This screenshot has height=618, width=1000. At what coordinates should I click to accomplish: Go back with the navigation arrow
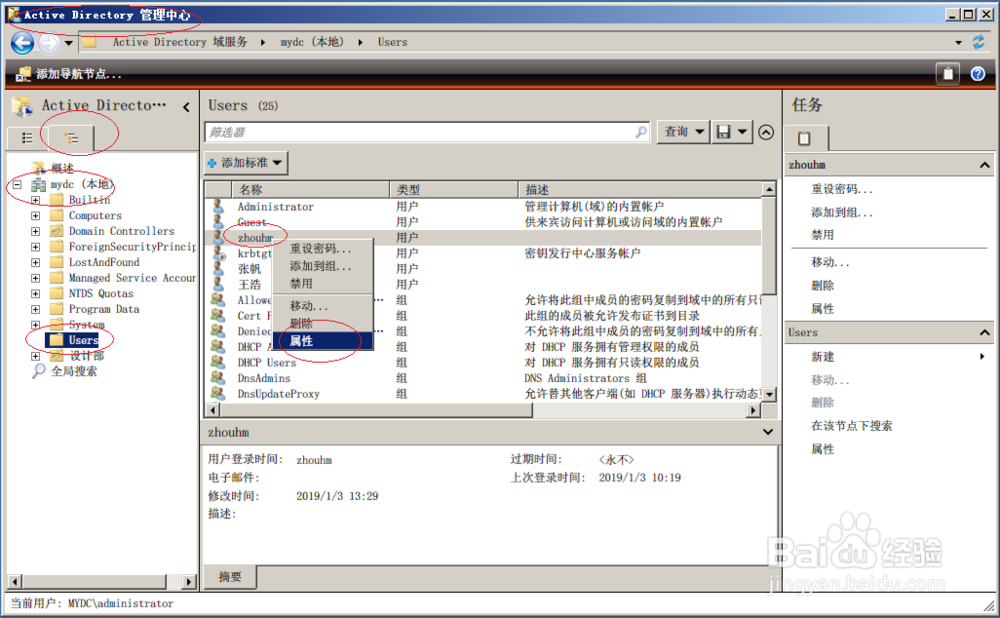tap(22, 43)
